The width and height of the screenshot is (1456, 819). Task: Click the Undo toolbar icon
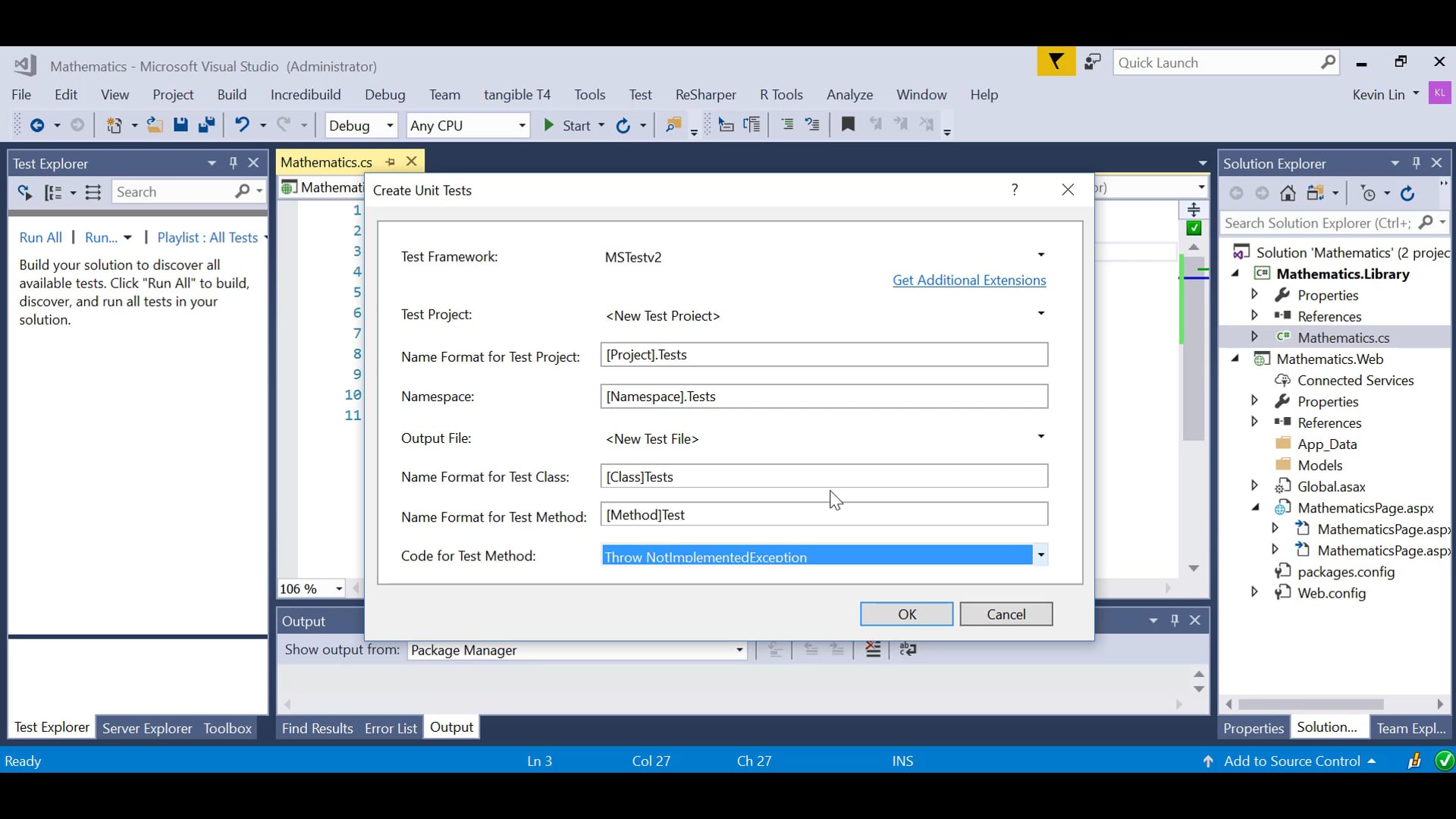pyautogui.click(x=241, y=125)
